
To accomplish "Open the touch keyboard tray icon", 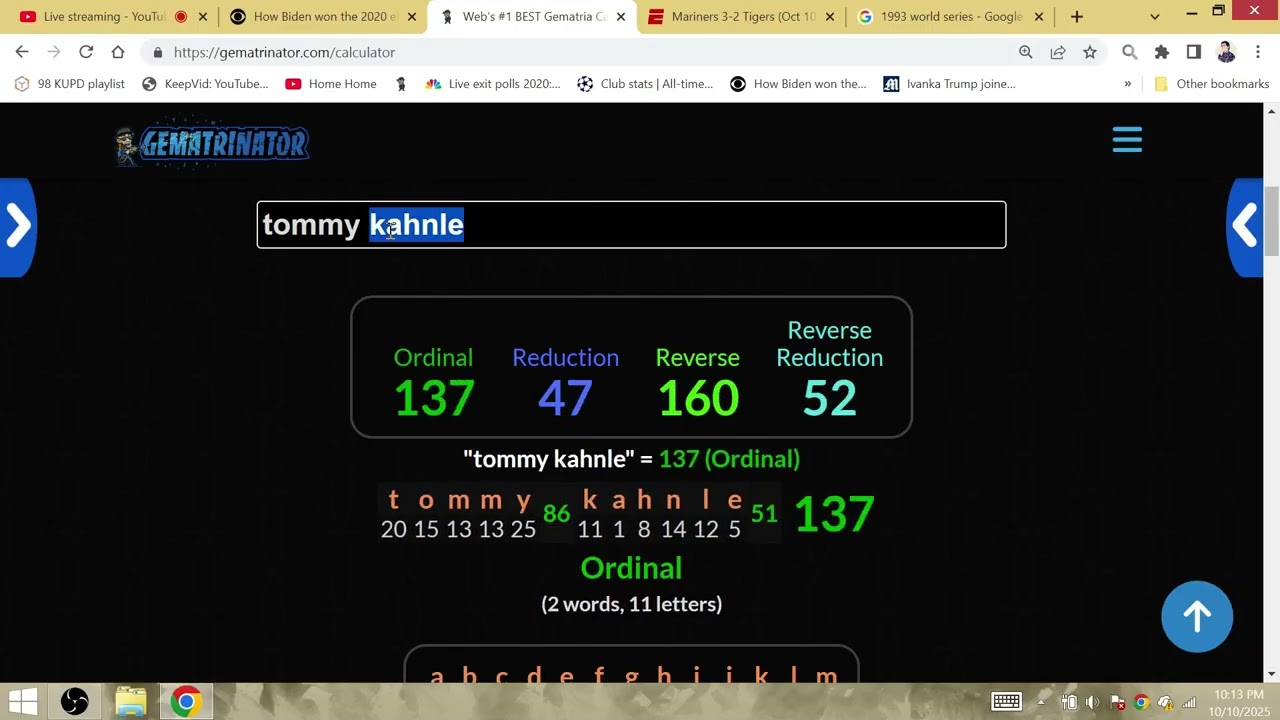I will pyautogui.click(x=1006, y=702).
